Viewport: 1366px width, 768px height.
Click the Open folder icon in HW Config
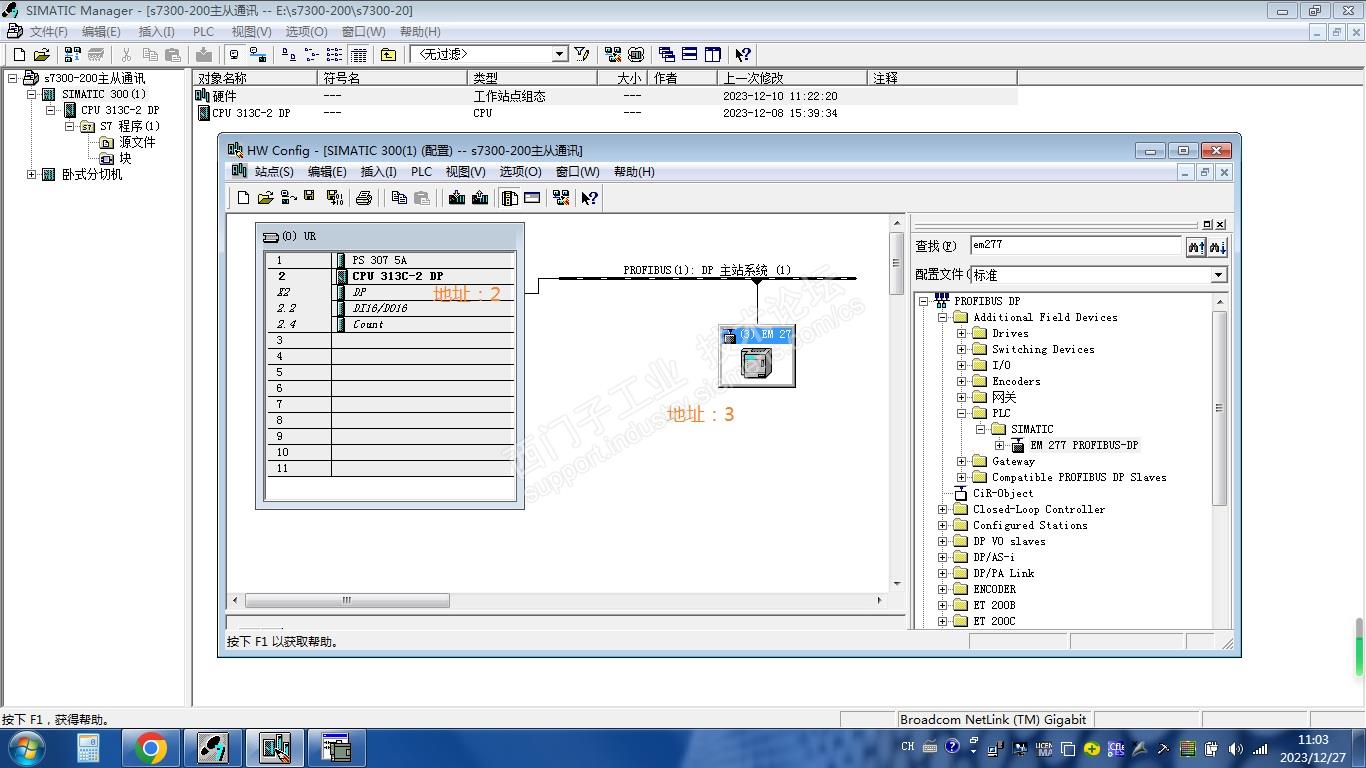[x=265, y=198]
